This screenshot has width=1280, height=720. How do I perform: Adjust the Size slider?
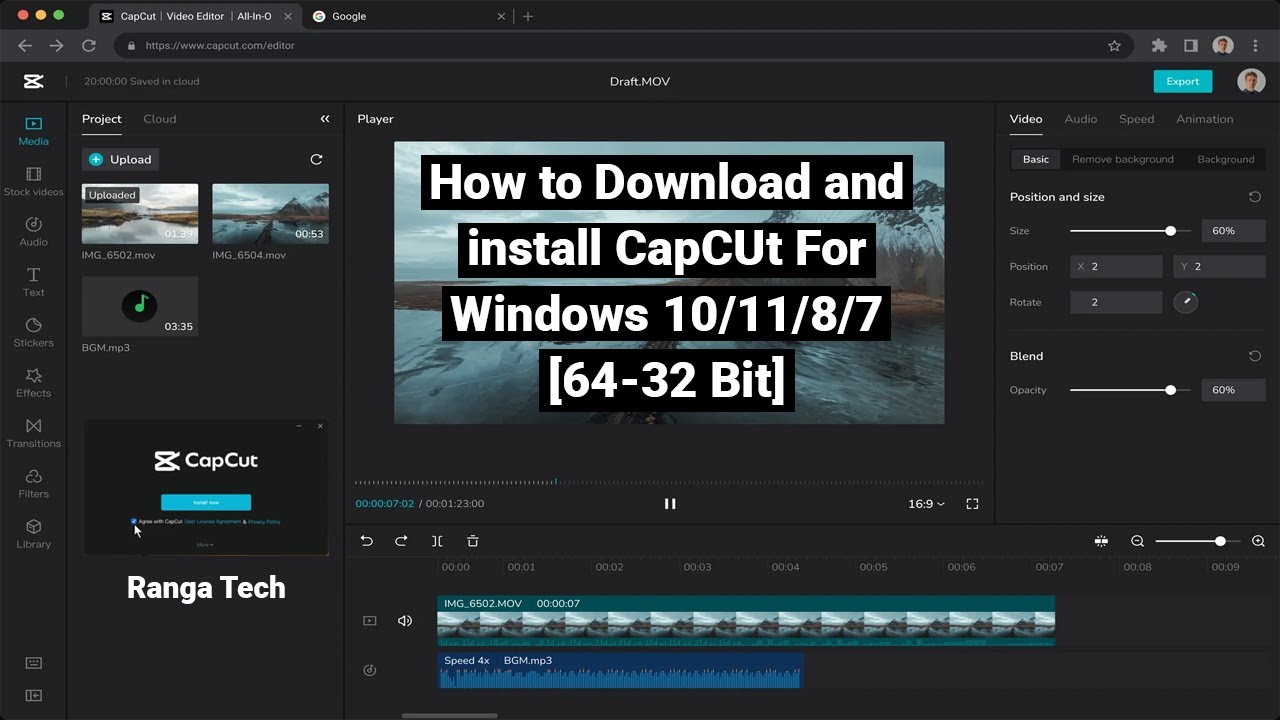pyautogui.click(x=1129, y=231)
